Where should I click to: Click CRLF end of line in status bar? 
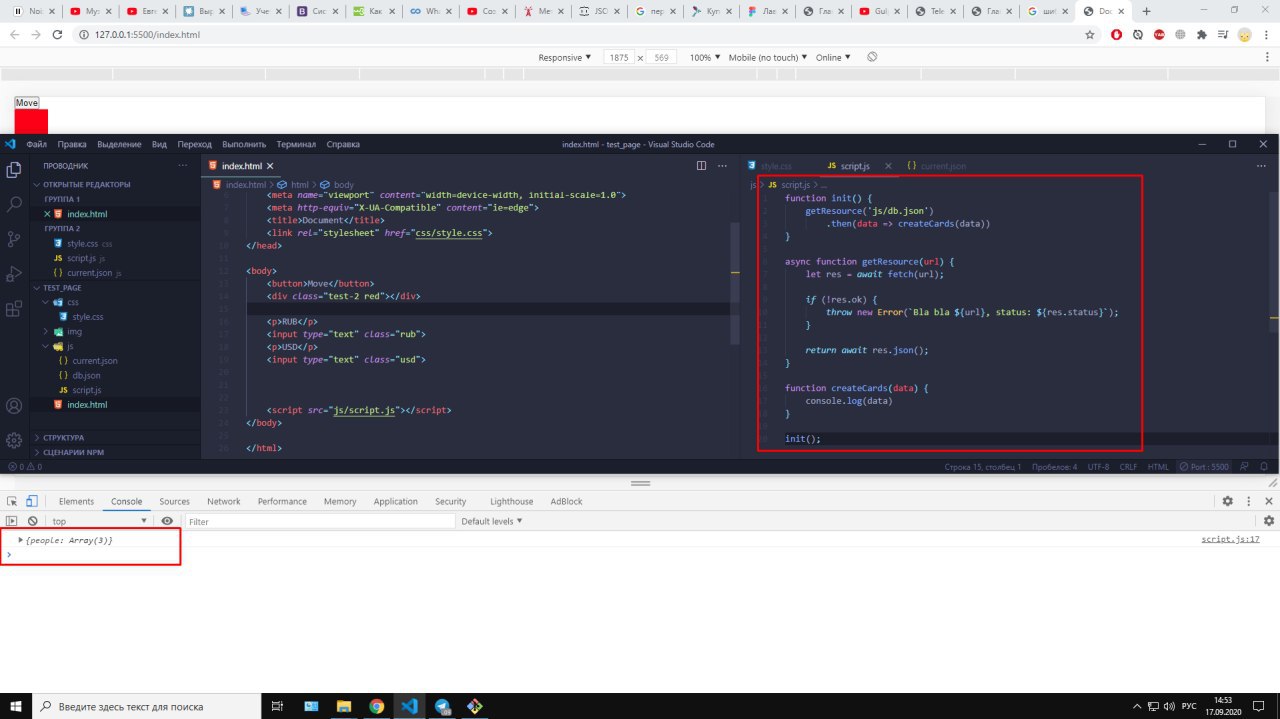(1128, 467)
